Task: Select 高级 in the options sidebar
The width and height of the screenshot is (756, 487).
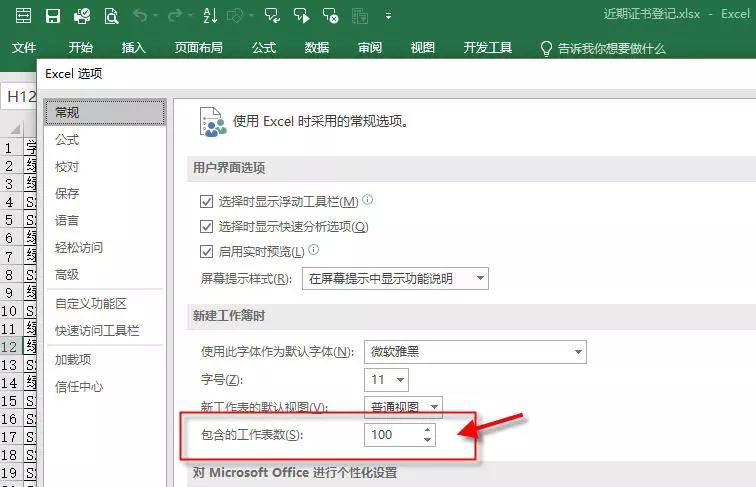Action: [67, 274]
